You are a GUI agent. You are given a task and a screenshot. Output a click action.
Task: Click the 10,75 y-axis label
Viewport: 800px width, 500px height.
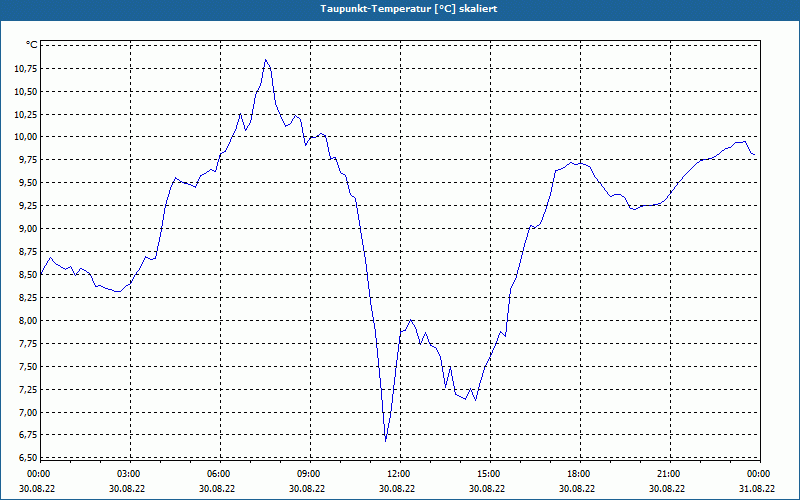(26, 68)
